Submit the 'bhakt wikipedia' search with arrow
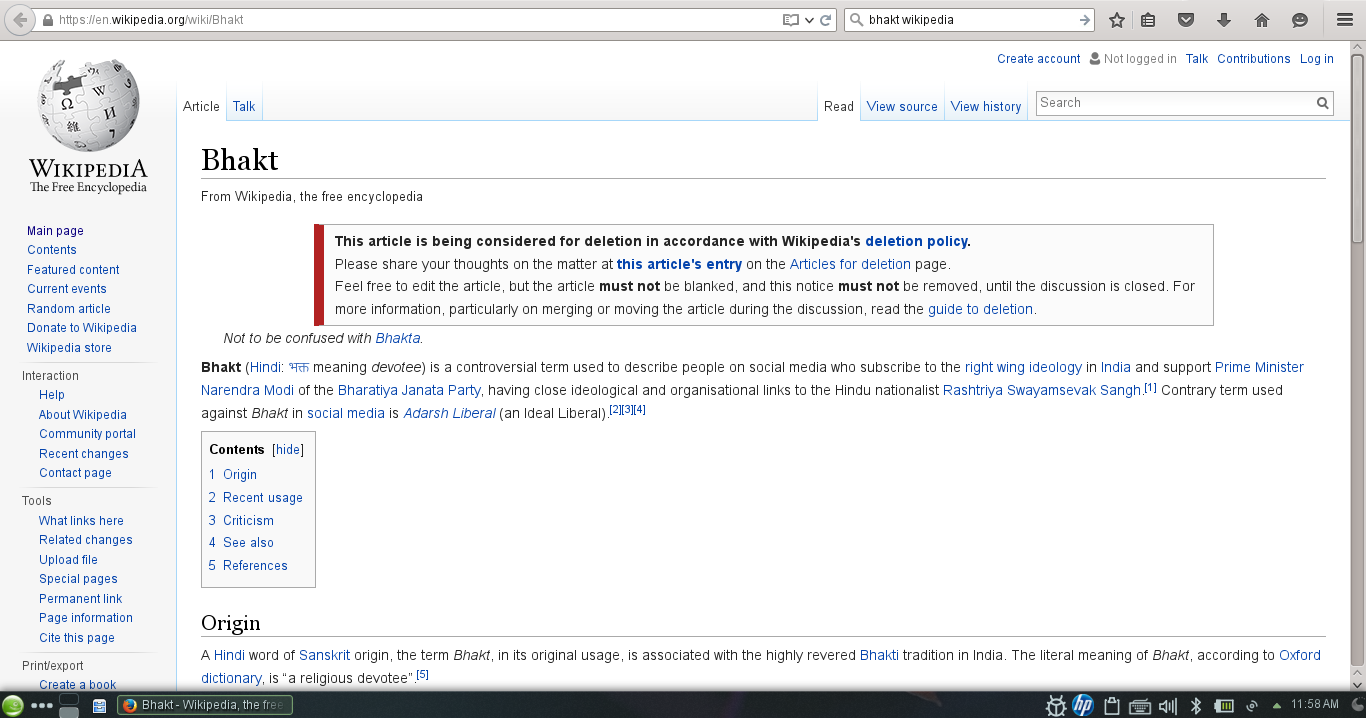Screen dimensions: 1366x718 pyautogui.click(x=1085, y=20)
